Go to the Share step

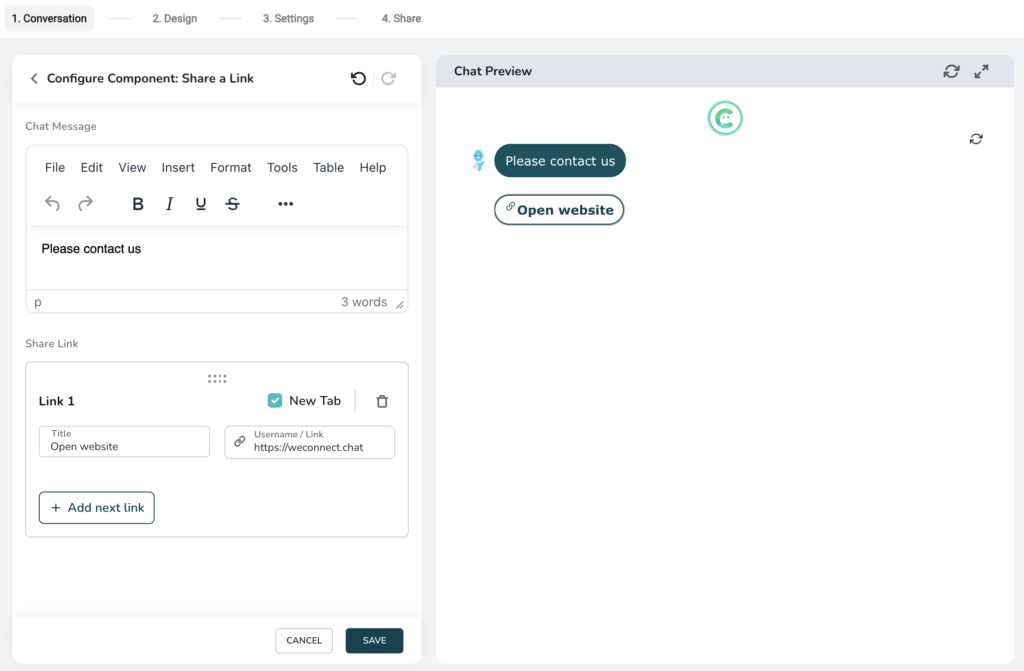[401, 17]
